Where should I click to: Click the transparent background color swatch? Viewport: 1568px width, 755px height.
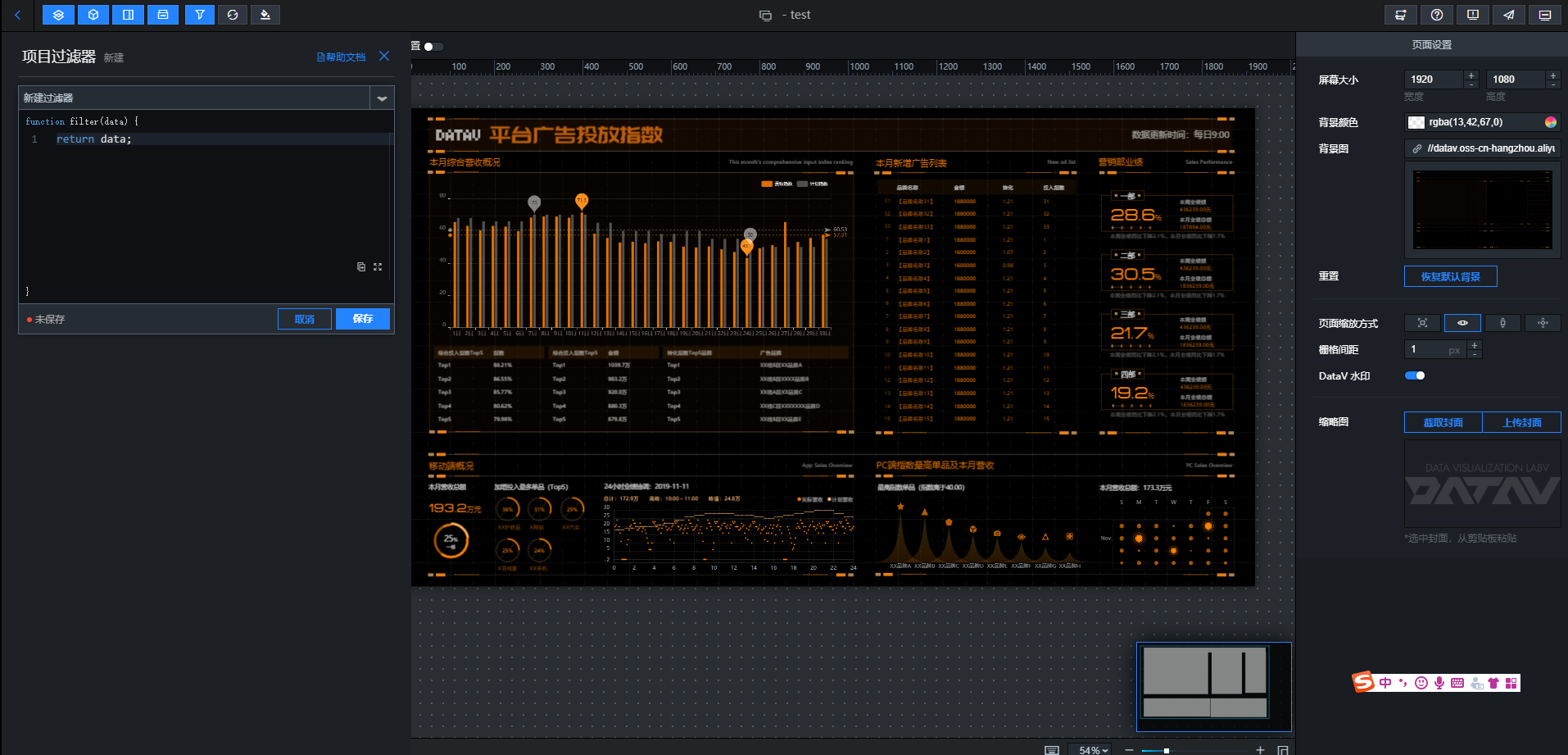1416,122
